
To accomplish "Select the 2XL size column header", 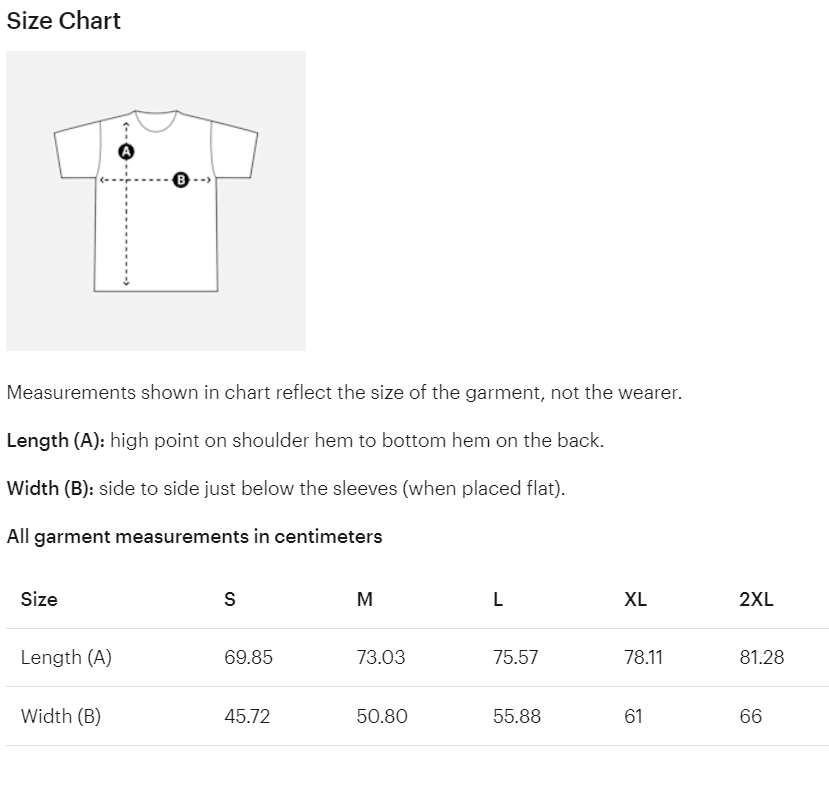I will pyautogui.click(x=756, y=600).
